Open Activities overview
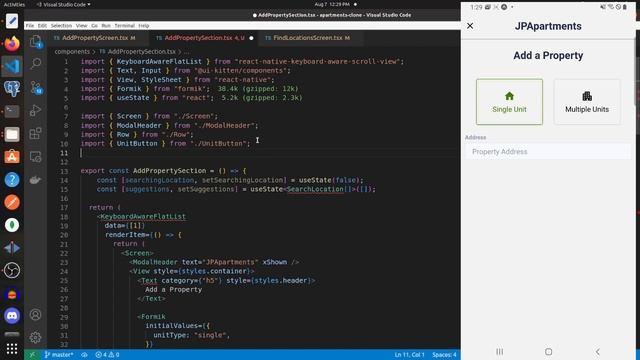This screenshot has height=360, width=640. pos(14,4)
